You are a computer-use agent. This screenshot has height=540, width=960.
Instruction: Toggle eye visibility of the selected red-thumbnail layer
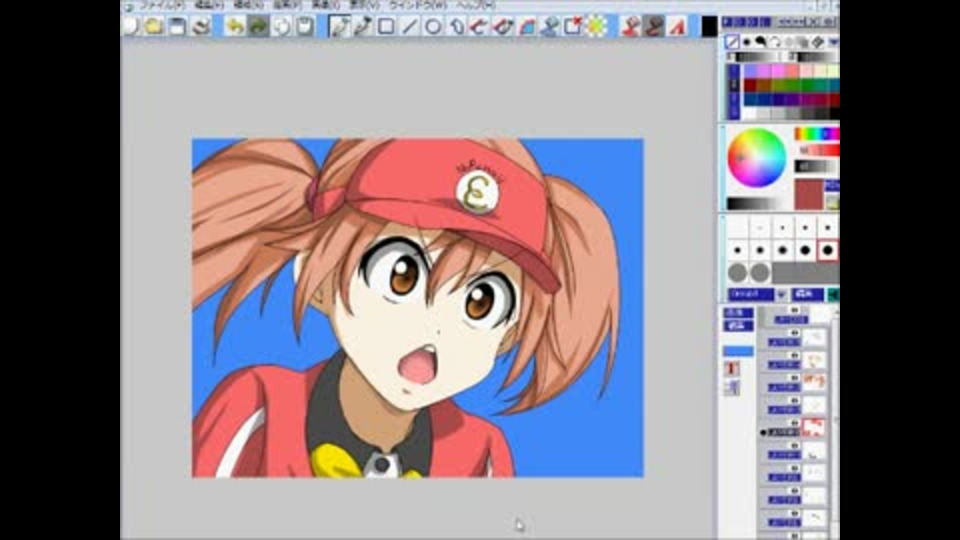(794, 422)
